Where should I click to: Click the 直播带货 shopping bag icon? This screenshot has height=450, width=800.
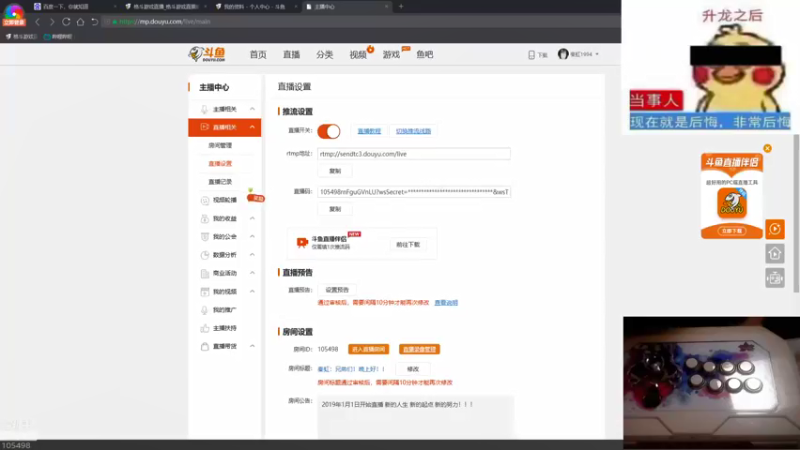pos(205,346)
